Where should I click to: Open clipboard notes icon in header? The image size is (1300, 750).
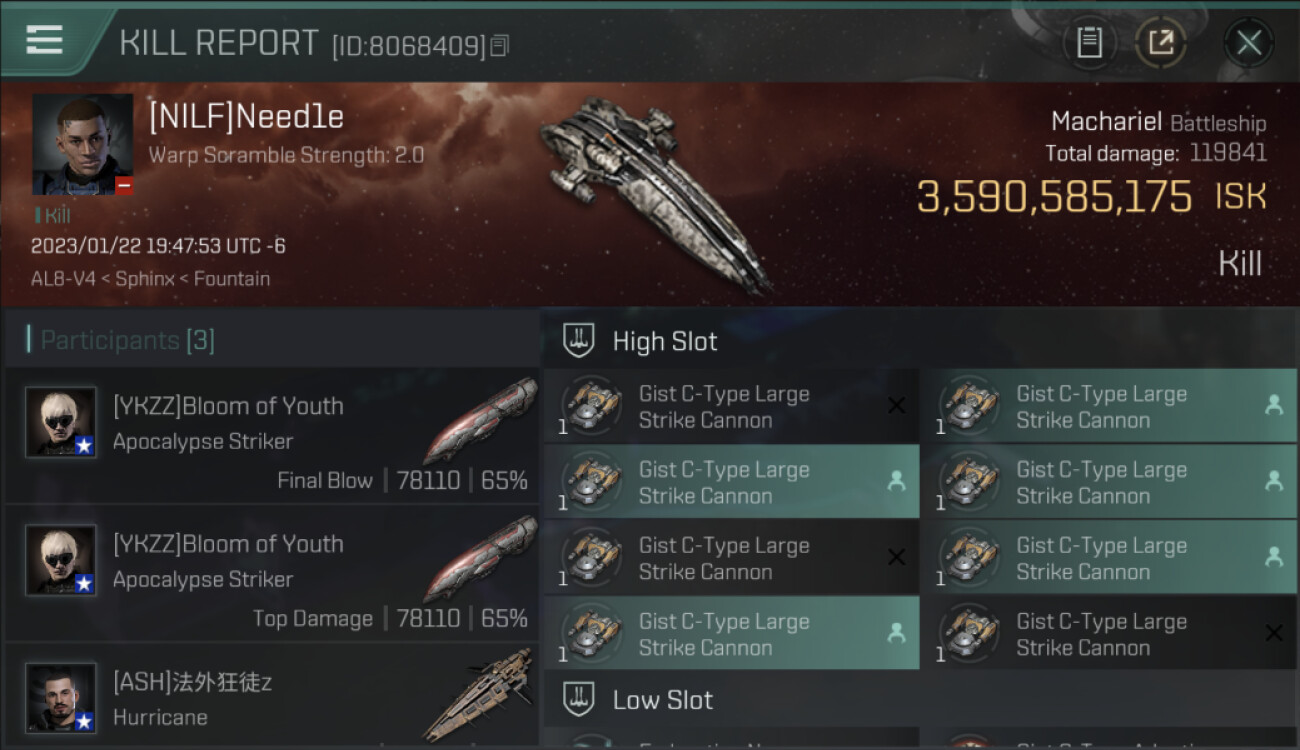click(1089, 43)
